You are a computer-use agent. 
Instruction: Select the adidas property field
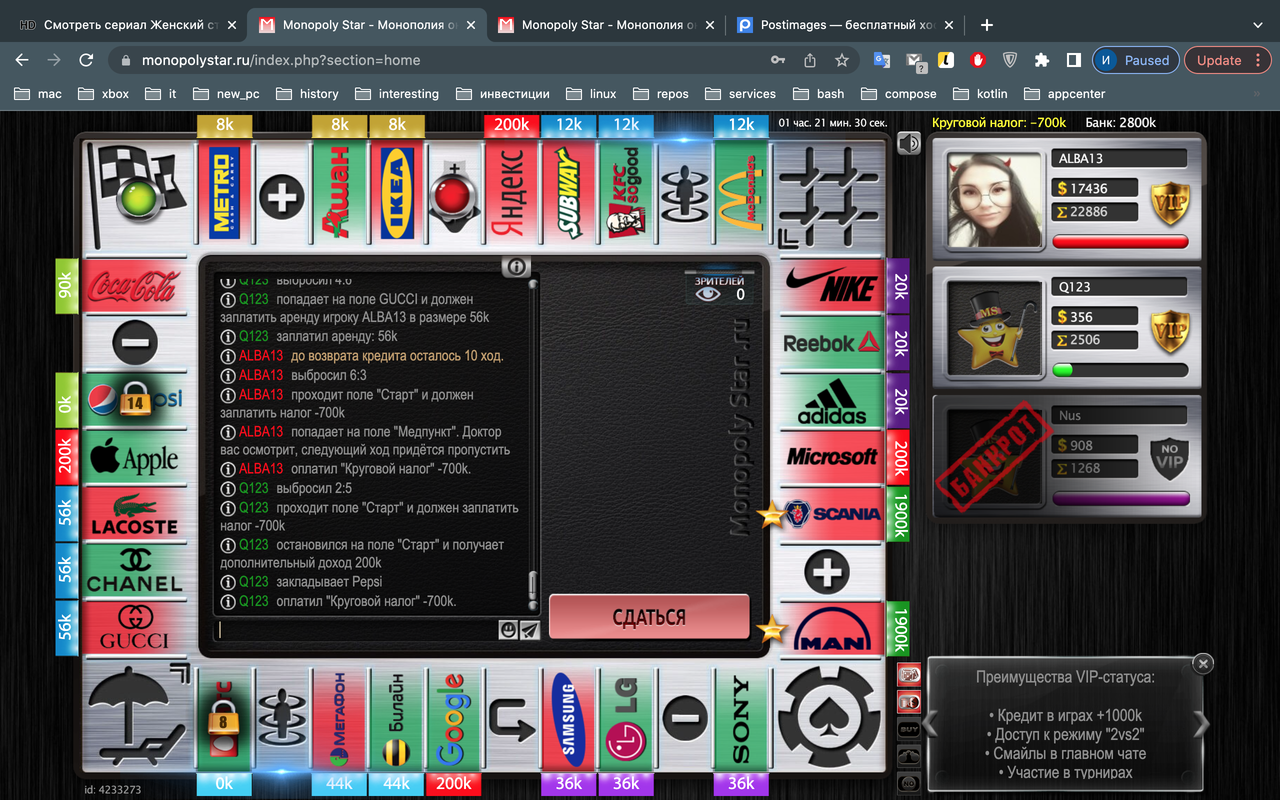(832, 400)
